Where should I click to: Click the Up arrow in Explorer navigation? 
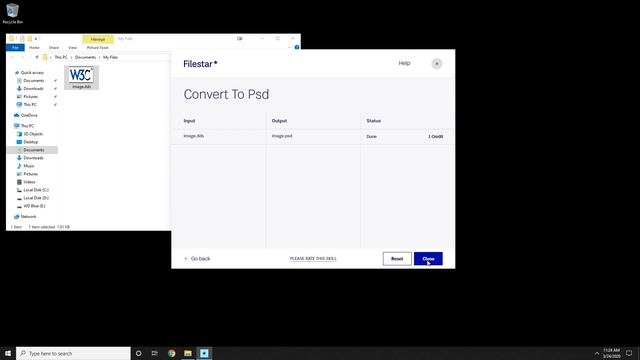coord(37,57)
